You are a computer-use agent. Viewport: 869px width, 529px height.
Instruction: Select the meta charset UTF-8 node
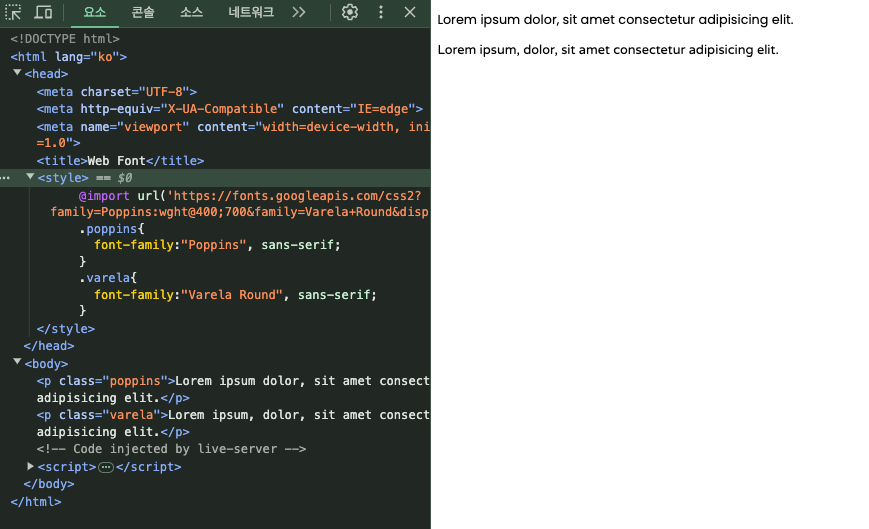(x=117, y=91)
